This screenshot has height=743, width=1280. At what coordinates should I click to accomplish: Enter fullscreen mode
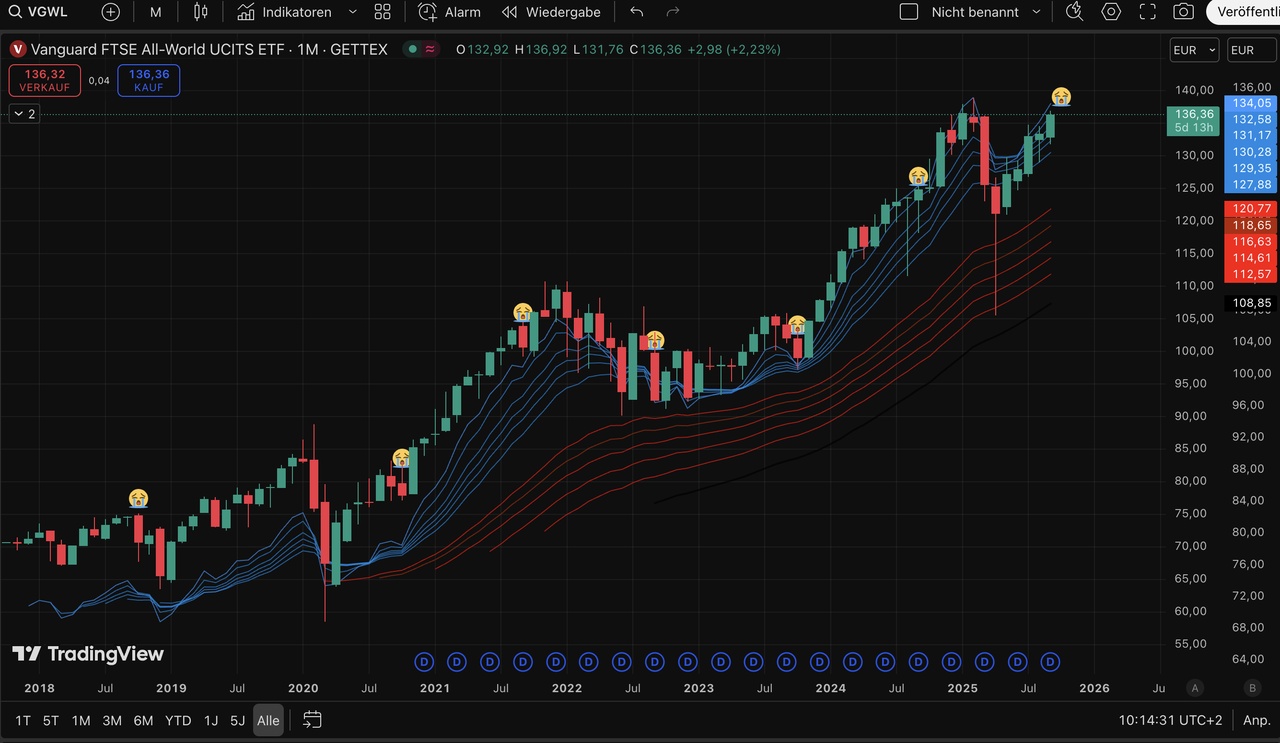(1147, 12)
